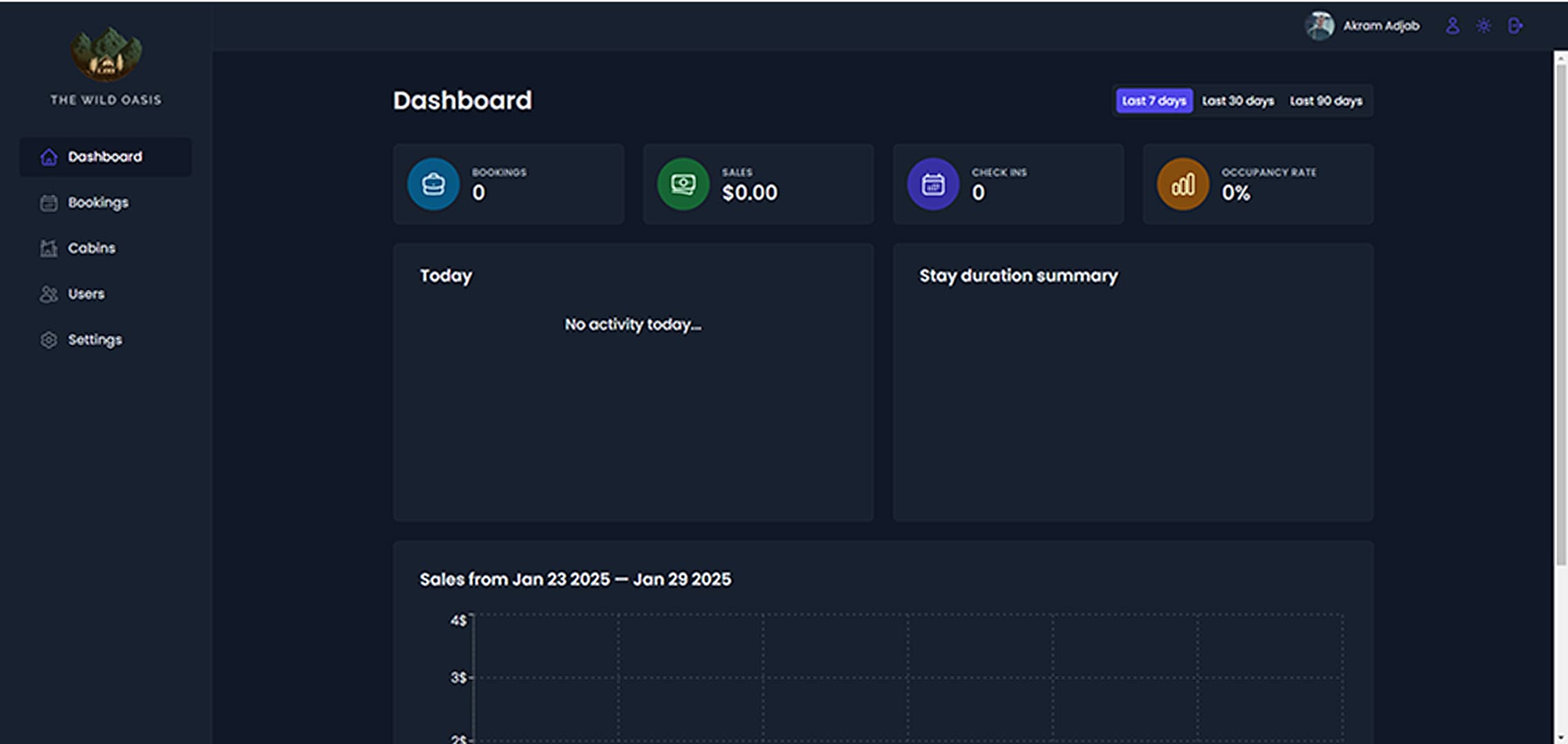Click the Settings gear icon in sidebar
Image resolution: width=1568 pixels, height=744 pixels.
(x=48, y=340)
